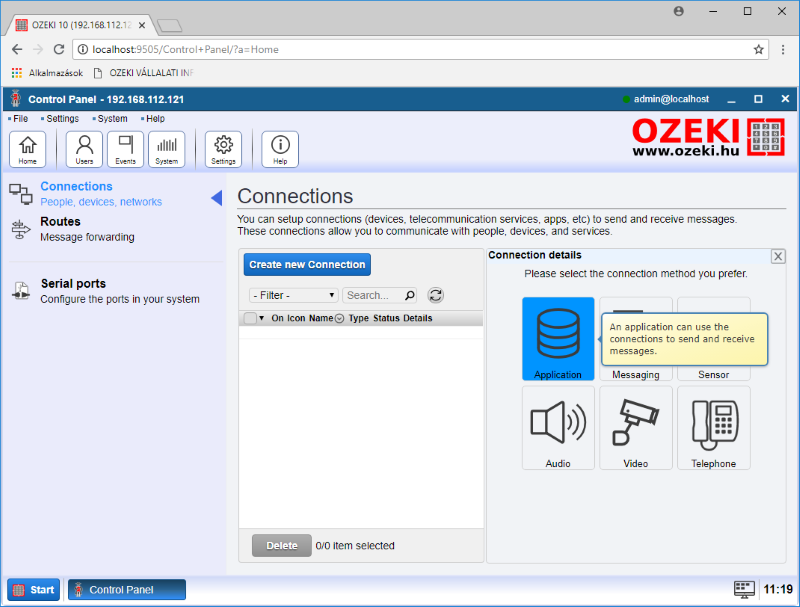Open Control Panel taskbar item
Screen dimensions: 800x607
[x=127, y=590]
